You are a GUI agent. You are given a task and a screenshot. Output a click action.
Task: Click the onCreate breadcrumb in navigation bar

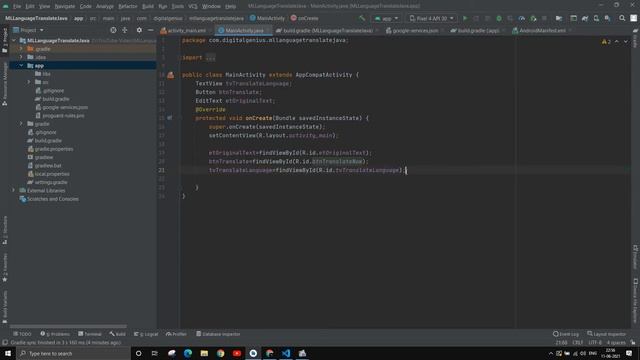(x=304, y=18)
